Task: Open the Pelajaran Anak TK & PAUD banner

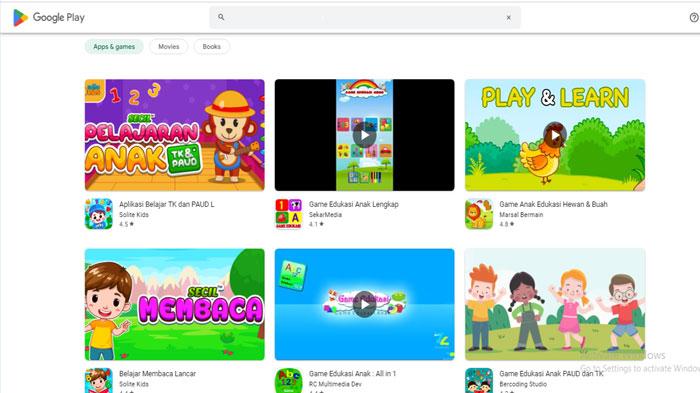Action: point(175,135)
